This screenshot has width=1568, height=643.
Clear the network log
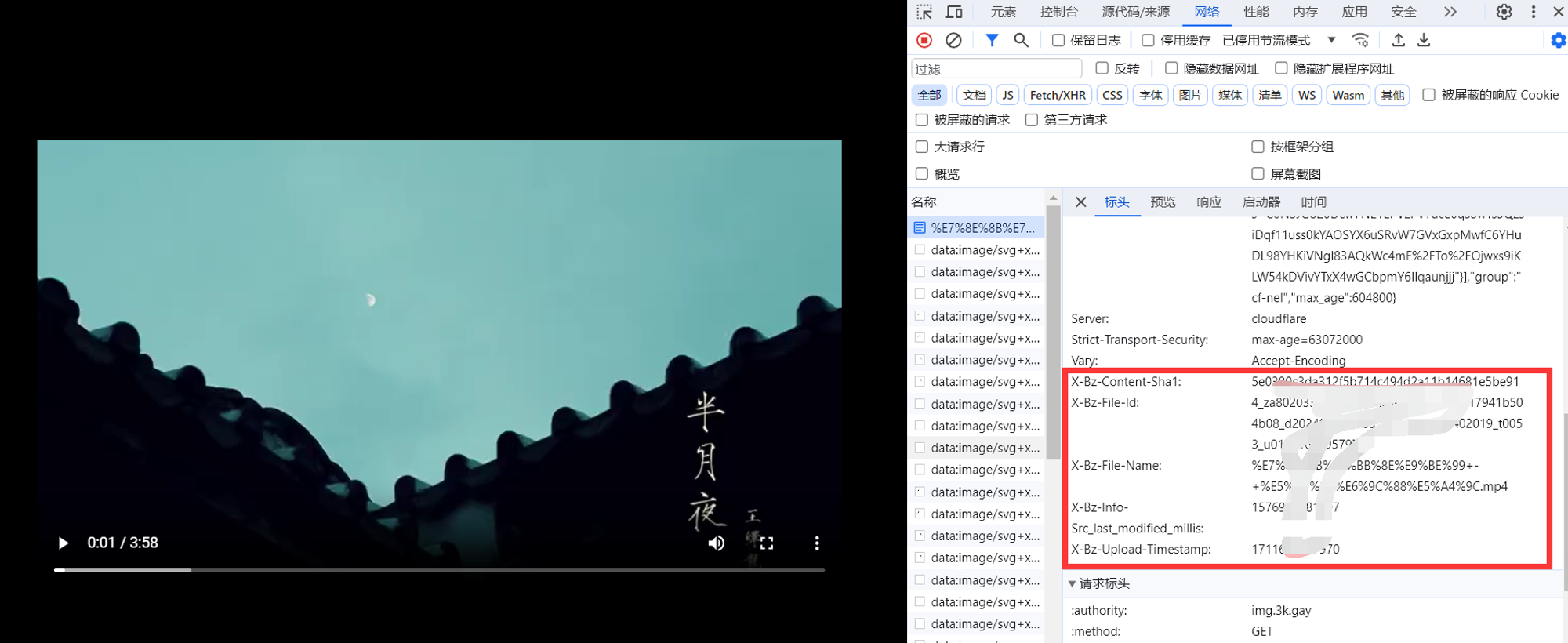click(953, 40)
